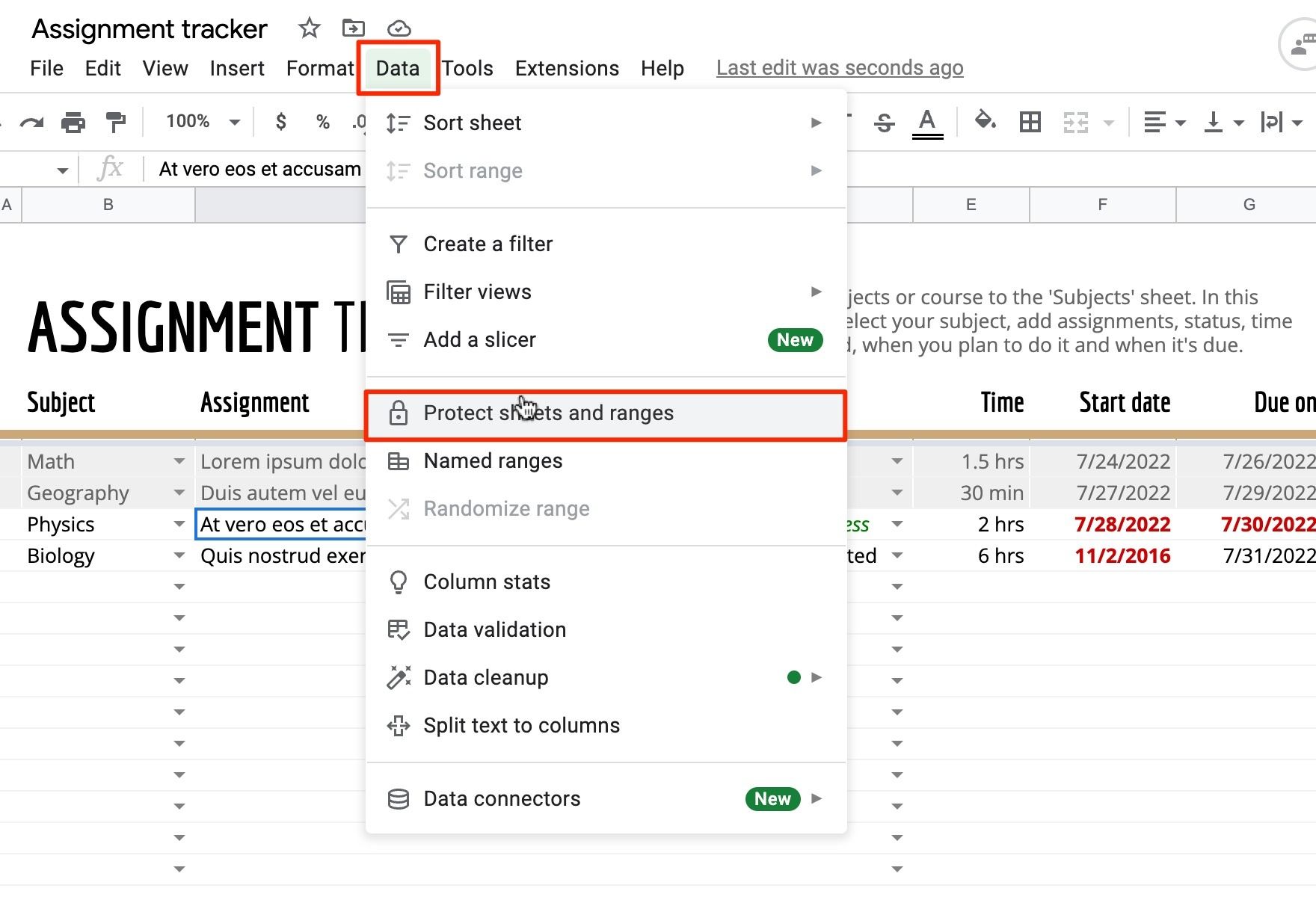This screenshot has height=897, width=1316.
Task: Open status dropdown in the Math row
Action: pyautogui.click(x=897, y=461)
